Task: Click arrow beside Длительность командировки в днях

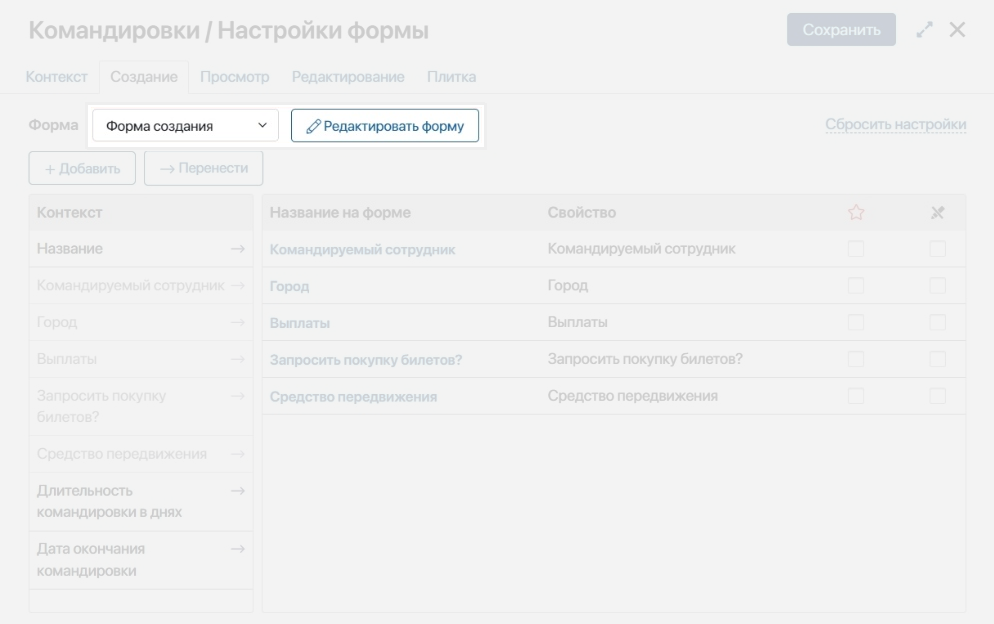Action: click(237, 490)
